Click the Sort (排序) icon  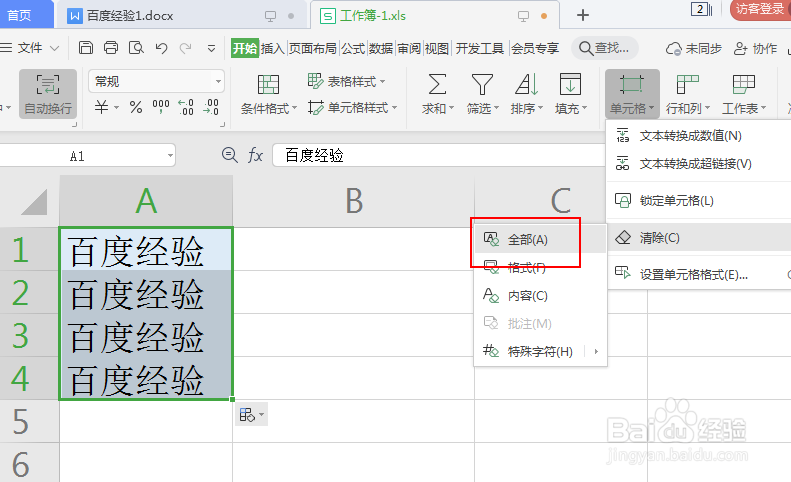point(526,94)
